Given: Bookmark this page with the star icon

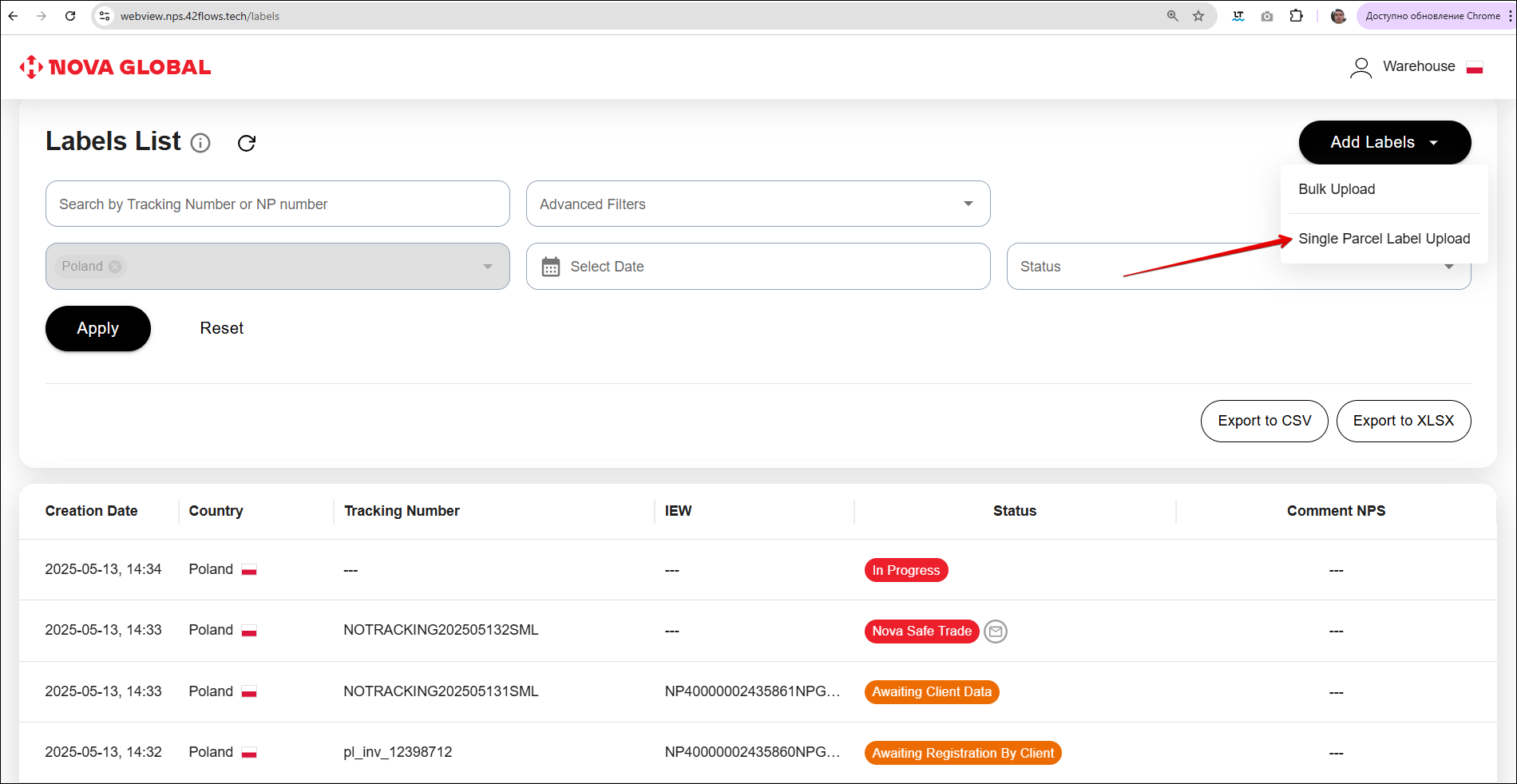Looking at the screenshot, I should [1198, 16].
